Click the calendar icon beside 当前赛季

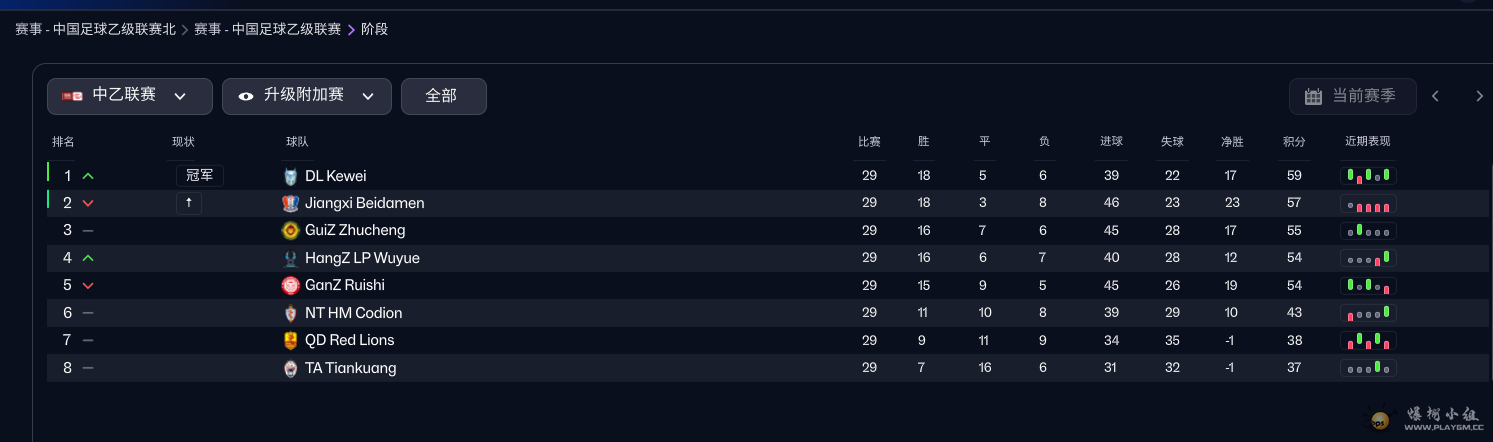(1313, 96)
